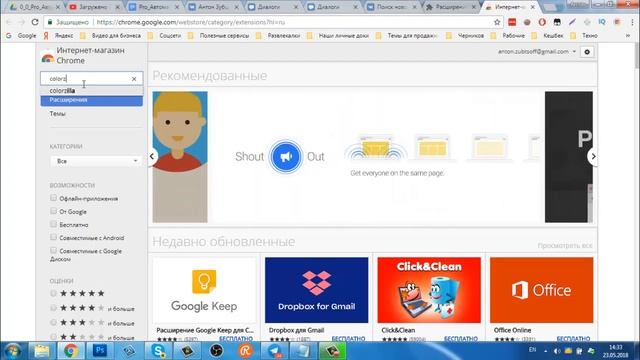Image resolution: width=640 pixels, height=360 pixels.
Task: Open the Windows Start button
Action: coord(13,351)
